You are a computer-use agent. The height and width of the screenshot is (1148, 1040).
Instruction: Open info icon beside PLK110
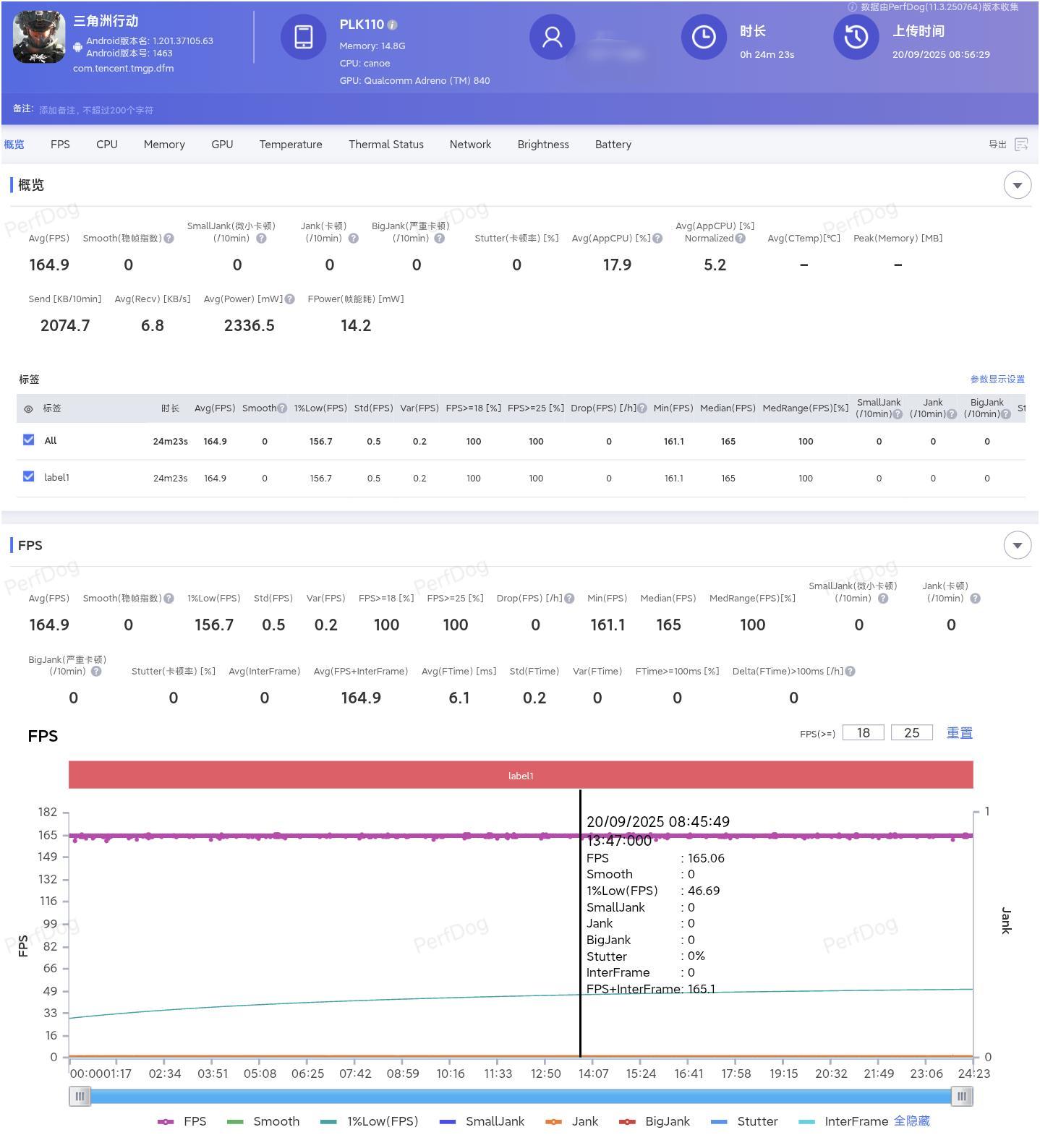(x=392, y=25)
